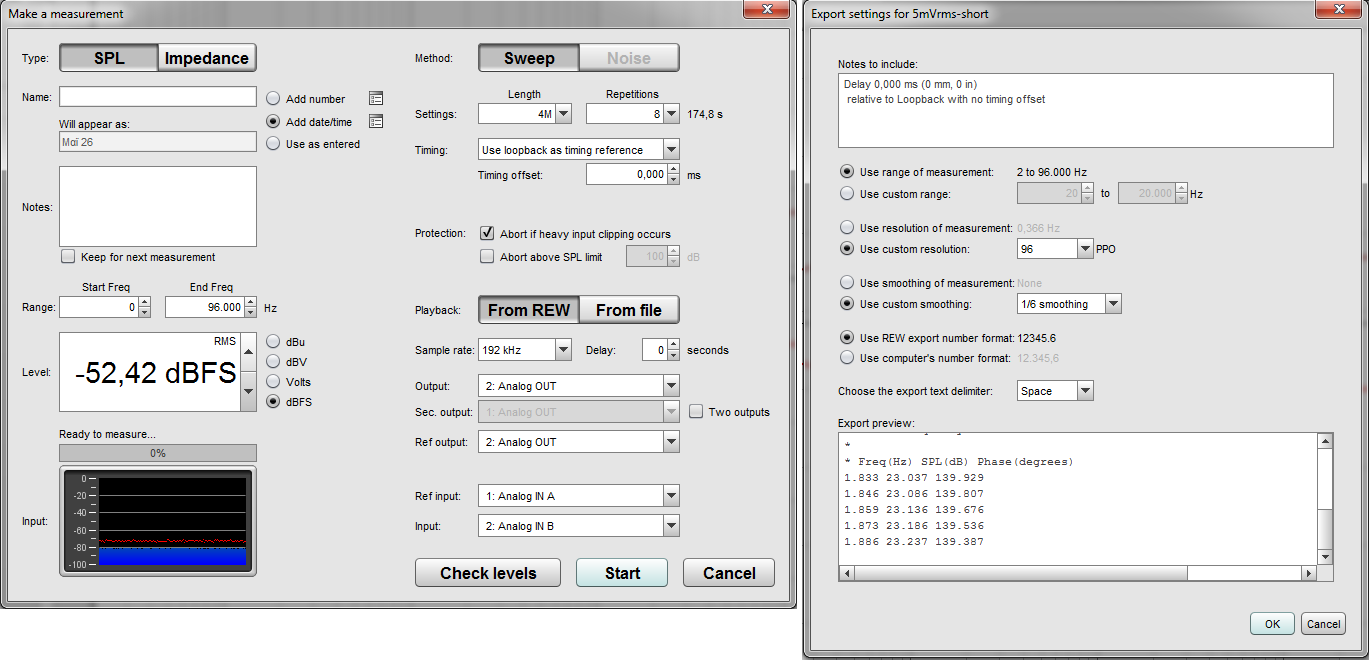Select Use custom resolution option
The image size is (1371, 662).
pos(847,249)
